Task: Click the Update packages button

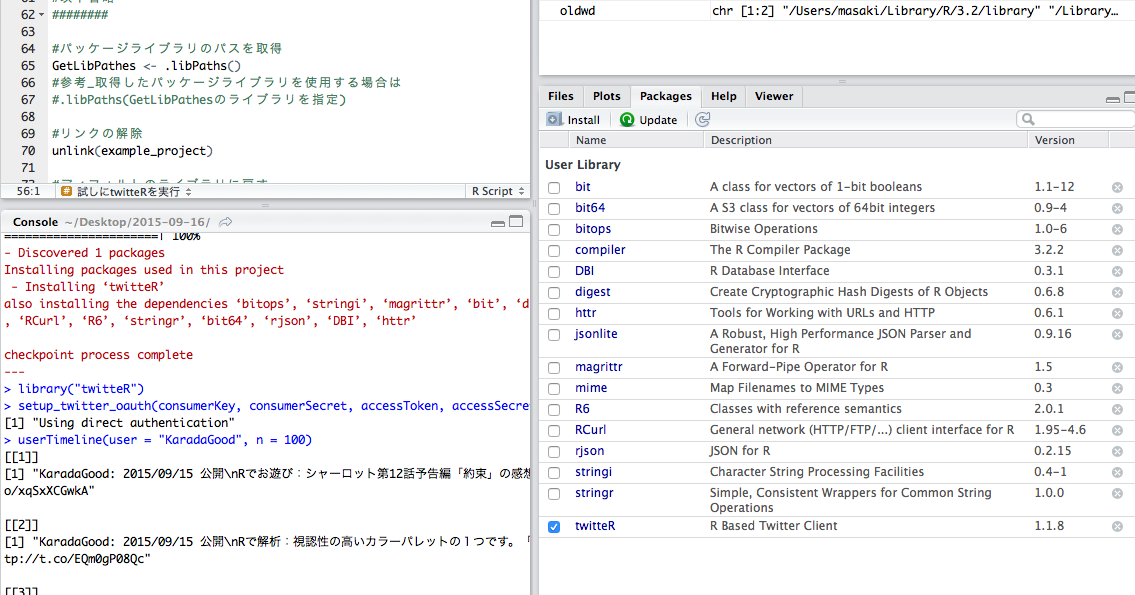Action: click(649, 119)
